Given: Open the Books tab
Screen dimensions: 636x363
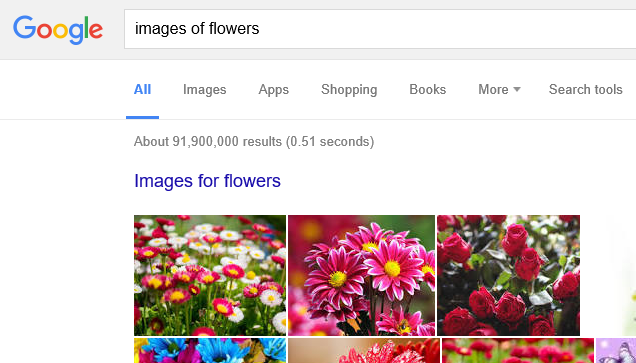Looking at the screenshot, I should (x=428, y=90).
